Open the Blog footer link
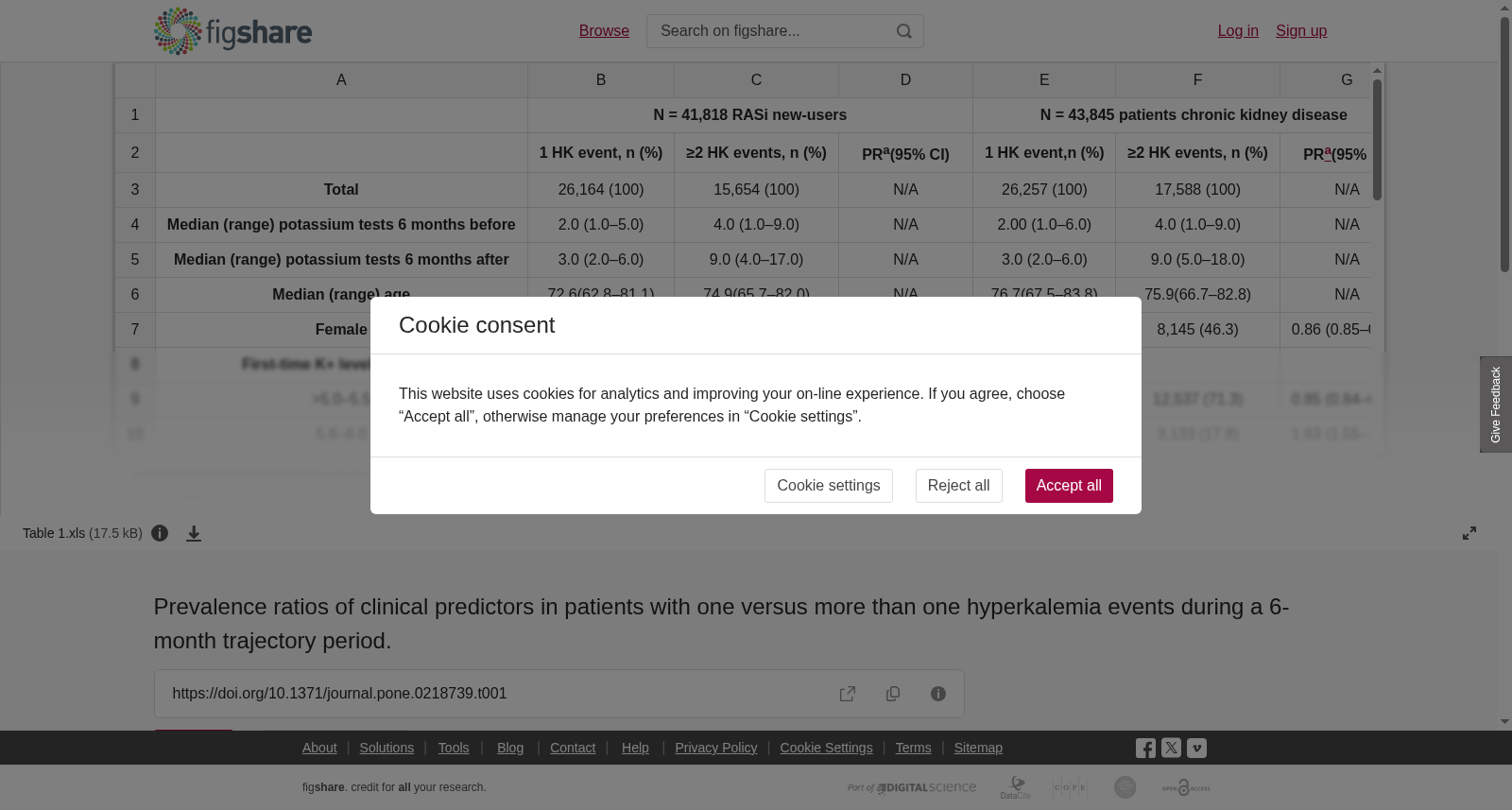 pyautogui.click(x=510, y=748)
